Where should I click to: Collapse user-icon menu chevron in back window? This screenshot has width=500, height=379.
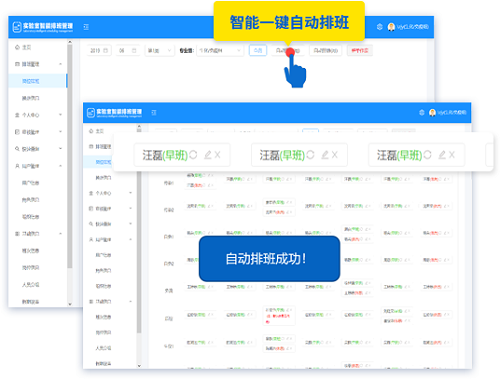point(60,166)
